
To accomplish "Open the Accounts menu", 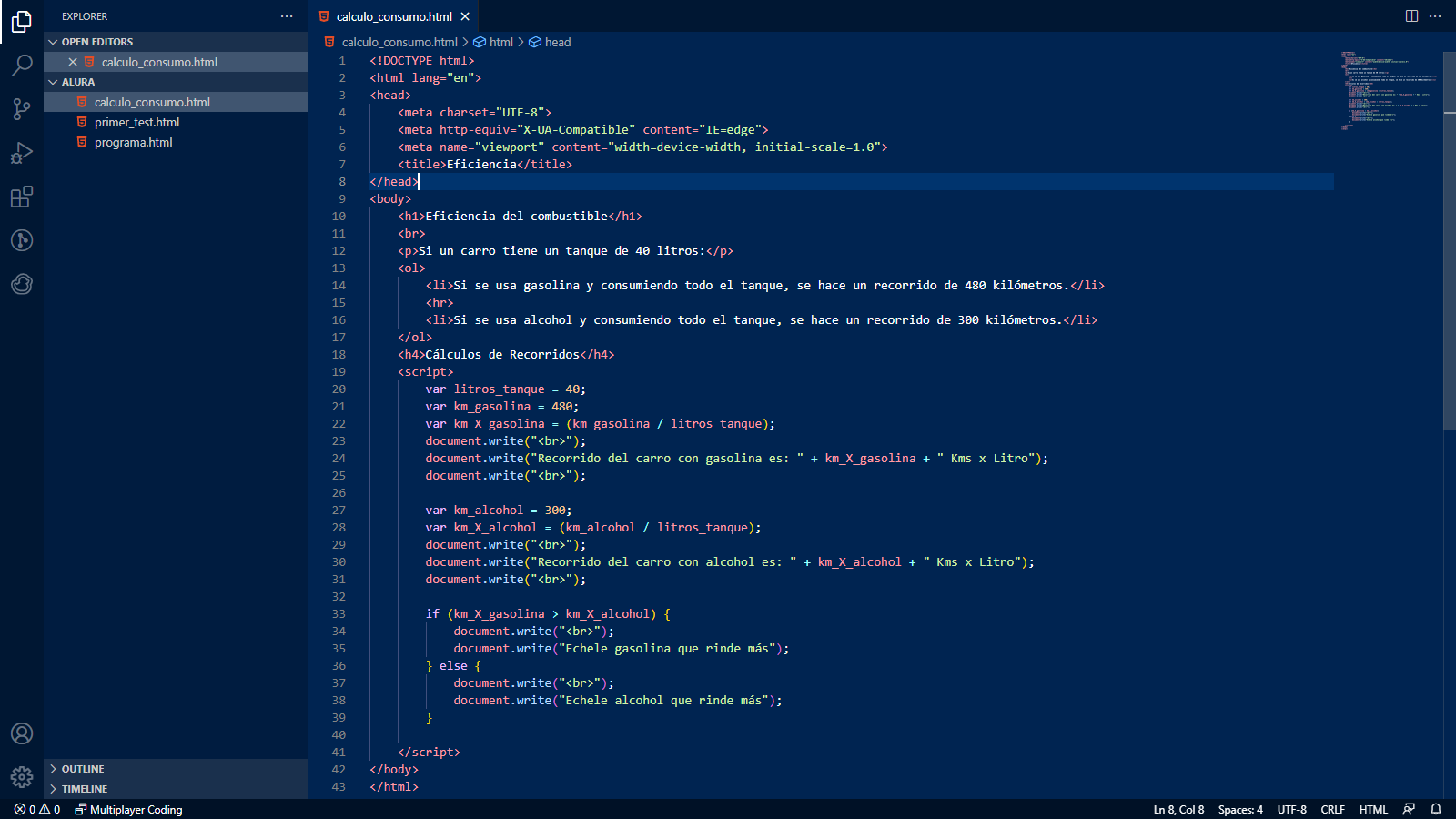I will pos(22,733).
